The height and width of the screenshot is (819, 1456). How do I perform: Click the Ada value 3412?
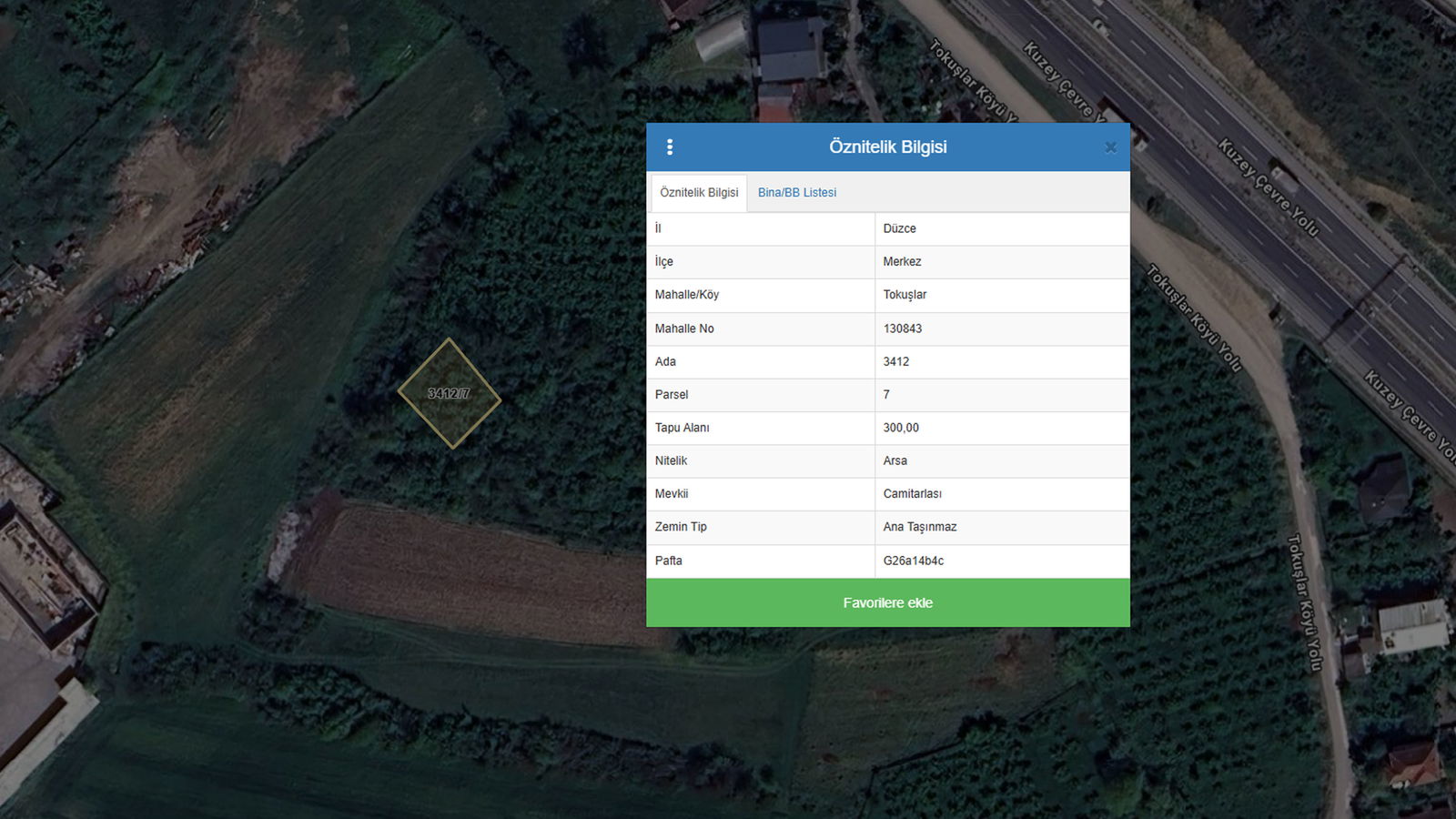895,361
